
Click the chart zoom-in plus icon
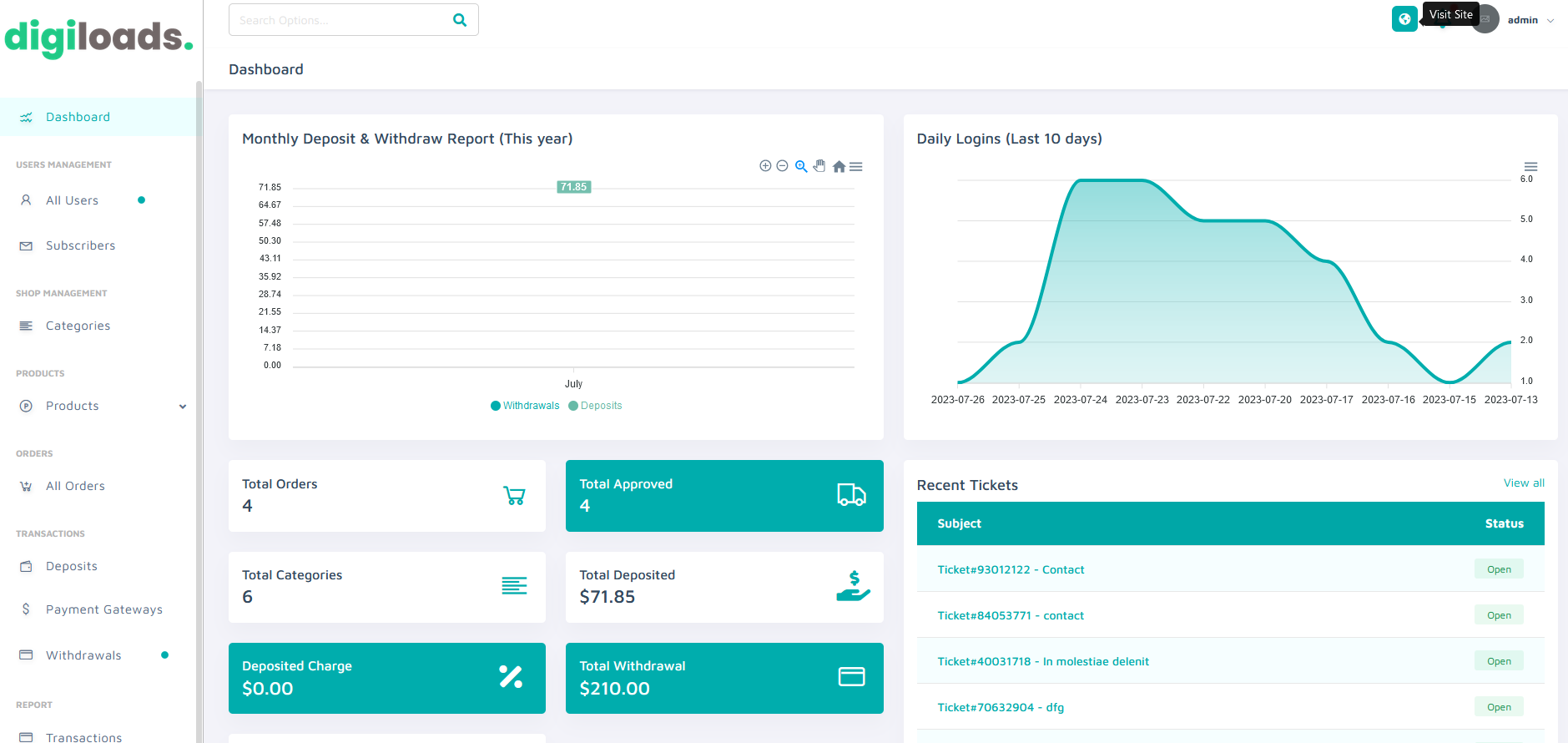click(x=764, y=166)
